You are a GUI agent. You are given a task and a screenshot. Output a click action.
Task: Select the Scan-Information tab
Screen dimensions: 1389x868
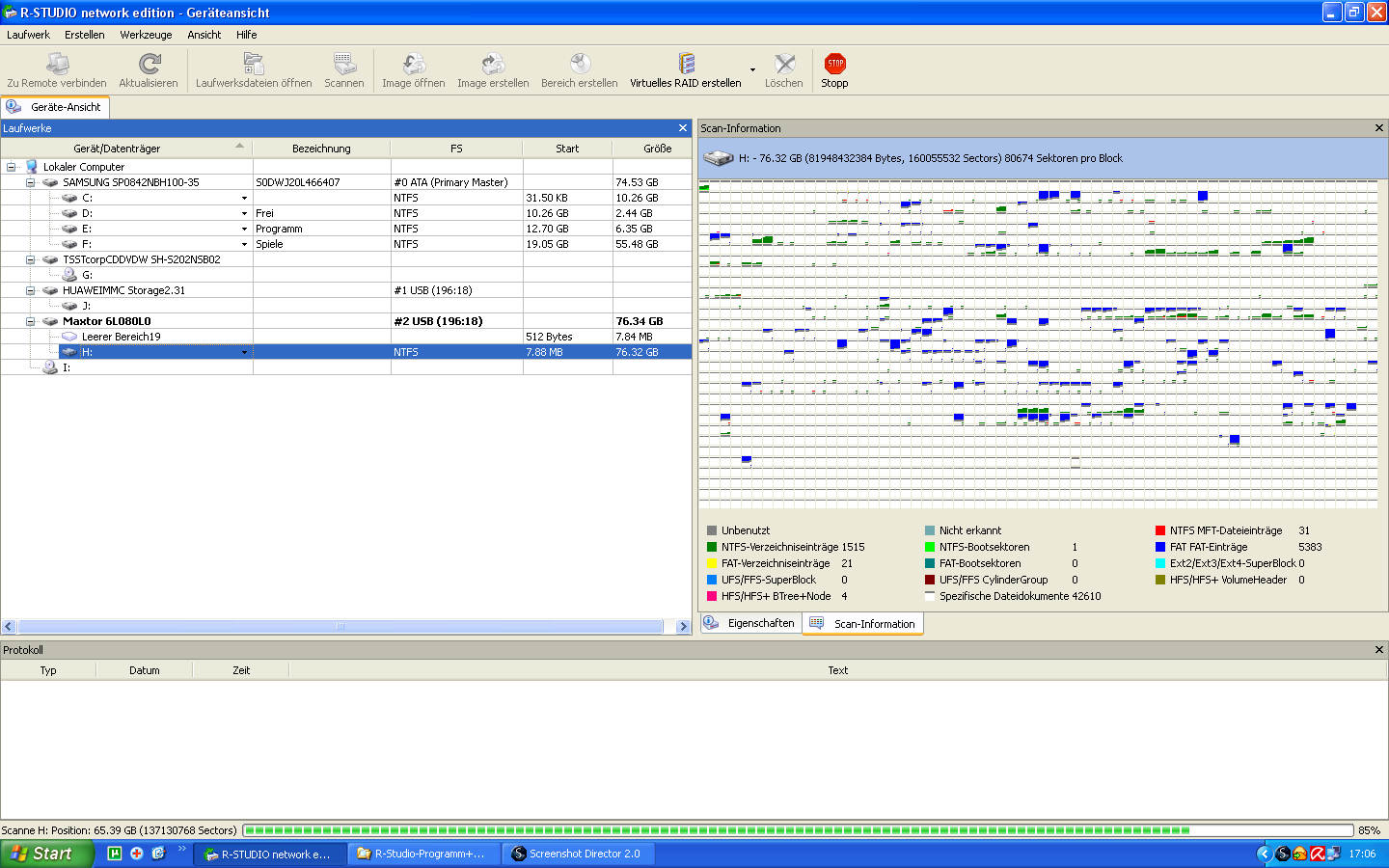point(863,624)
